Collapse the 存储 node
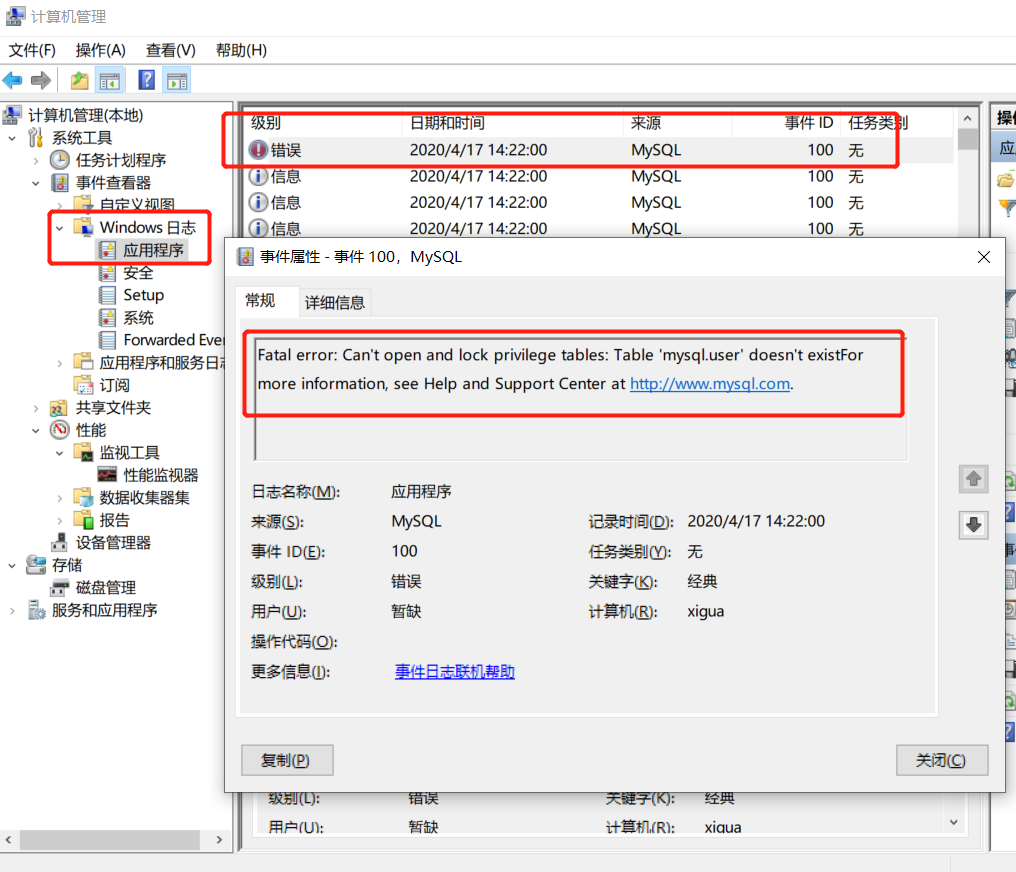The width and height of the screenshot is (1016, 872). tap(12, 566)
